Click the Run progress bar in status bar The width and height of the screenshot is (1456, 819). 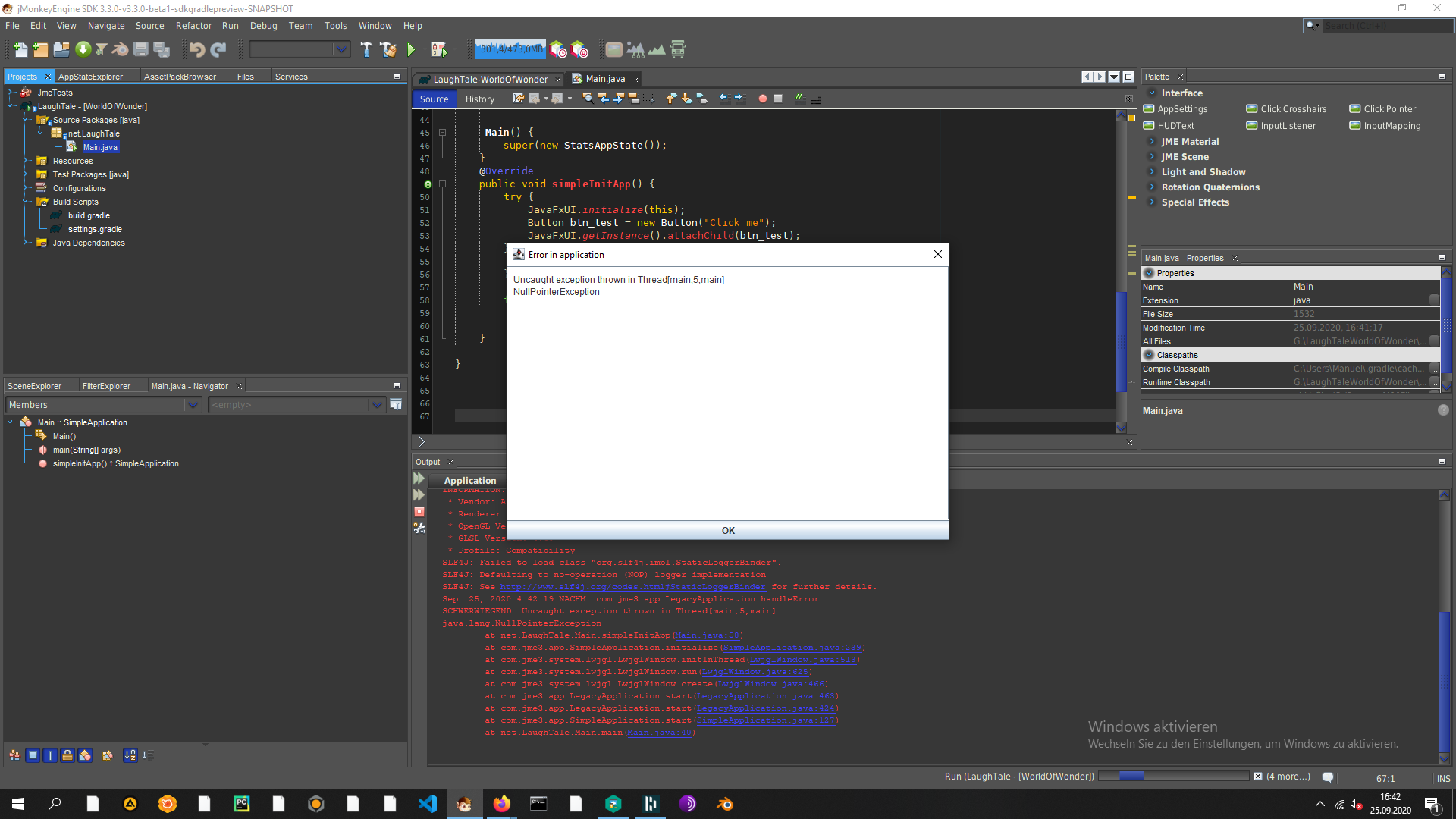(1173, 777)
